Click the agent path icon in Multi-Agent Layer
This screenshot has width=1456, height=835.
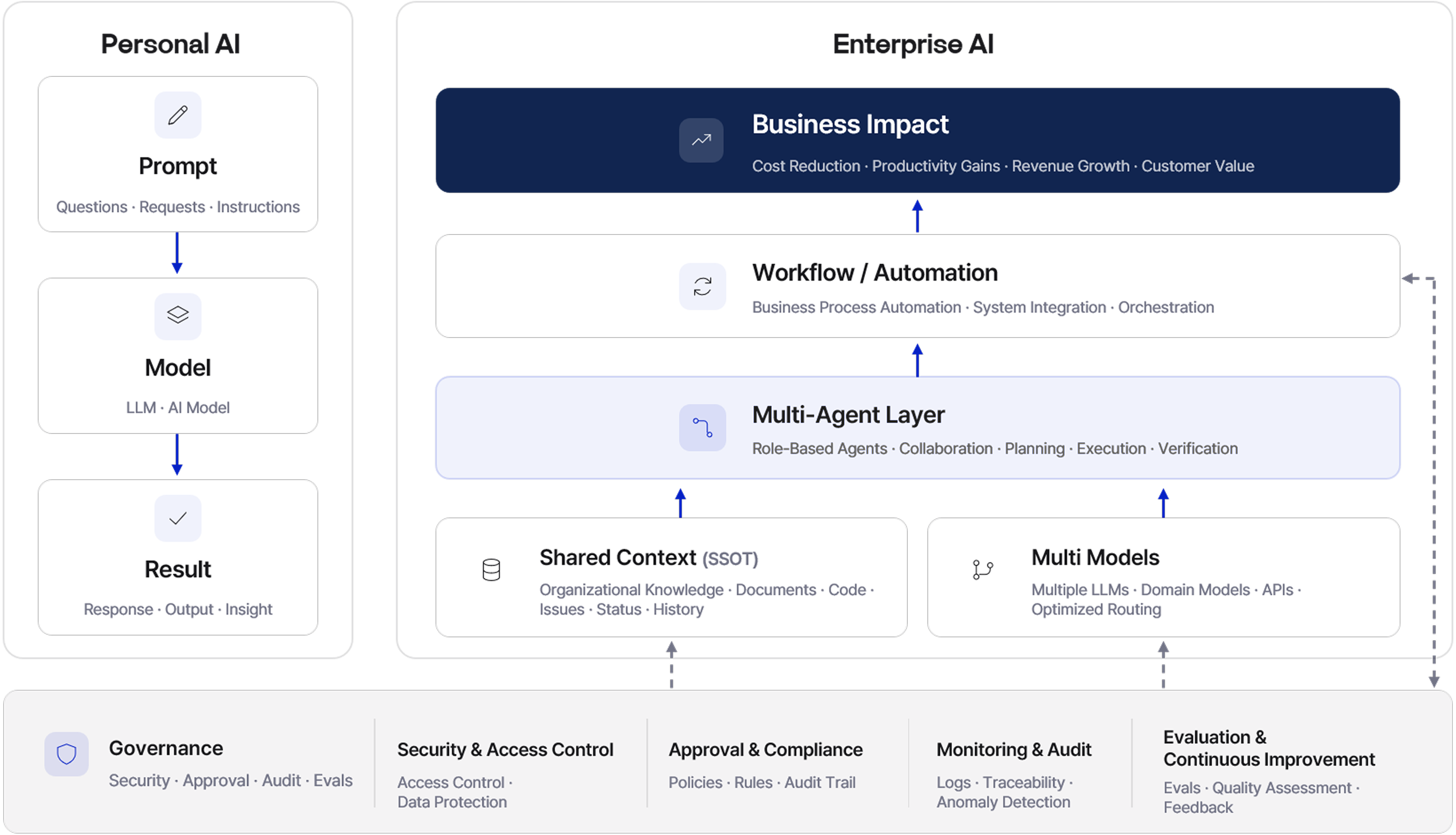pyautogui.click(x=703, y=428)
